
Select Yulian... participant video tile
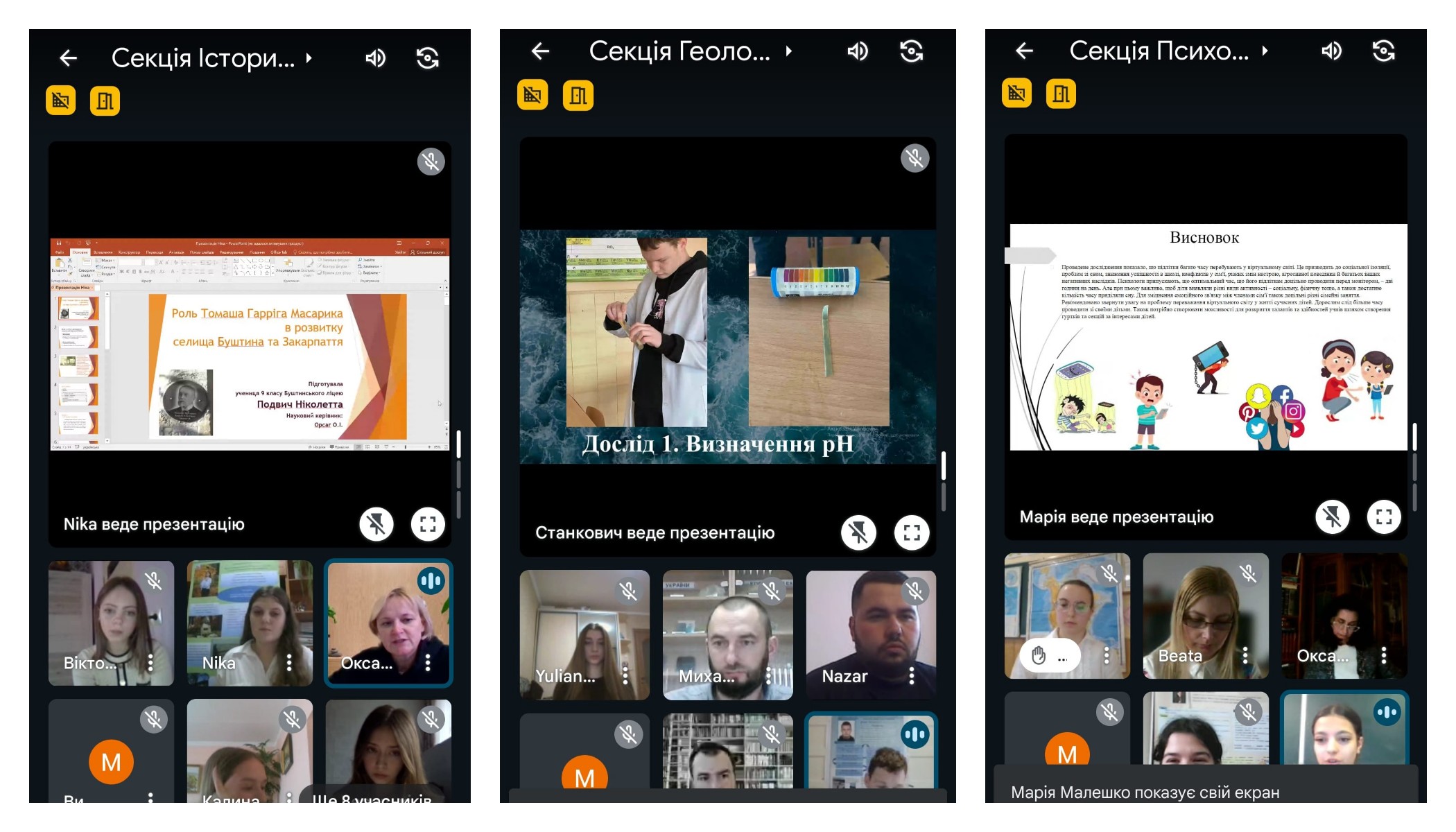(x=584, y=635)
